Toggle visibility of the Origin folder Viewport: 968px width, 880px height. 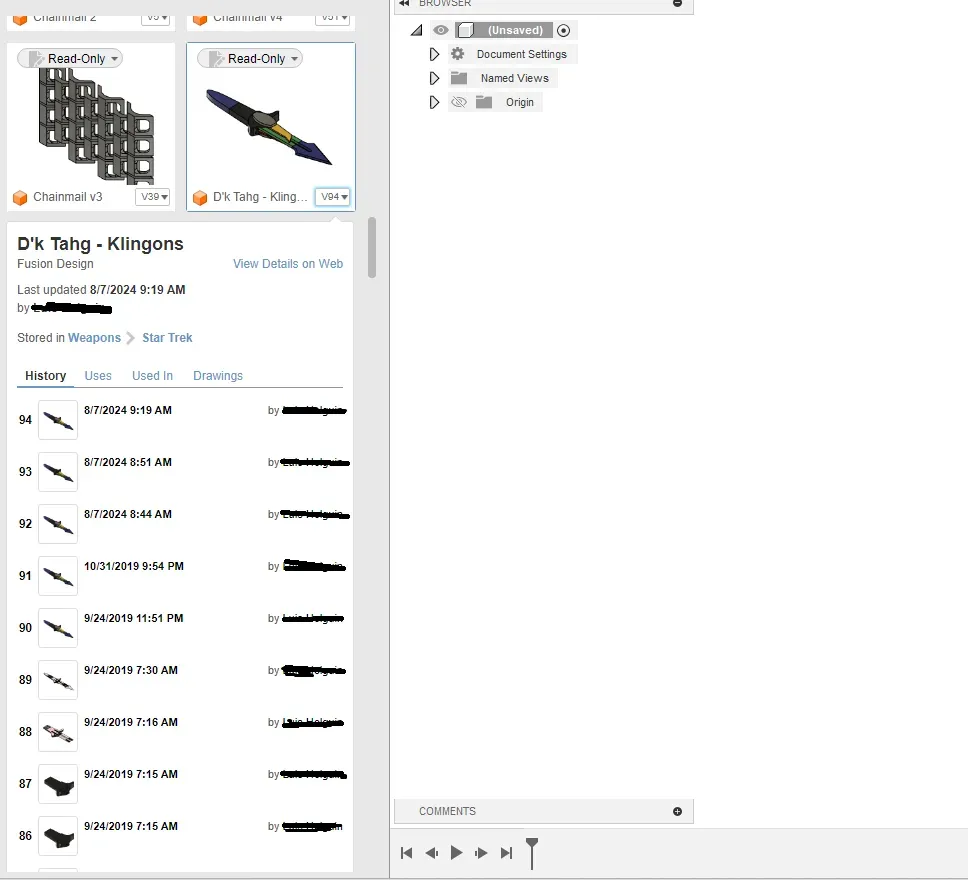pyautogui.click(x=459, y=102)
